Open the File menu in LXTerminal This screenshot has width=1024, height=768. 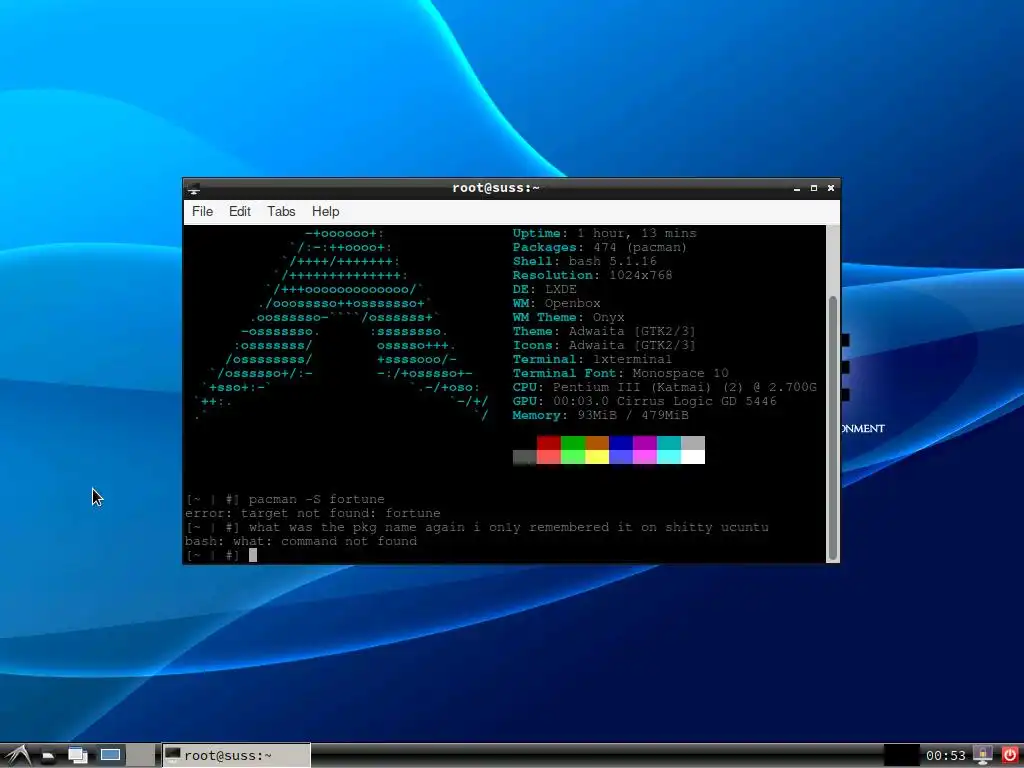point(202,212)
